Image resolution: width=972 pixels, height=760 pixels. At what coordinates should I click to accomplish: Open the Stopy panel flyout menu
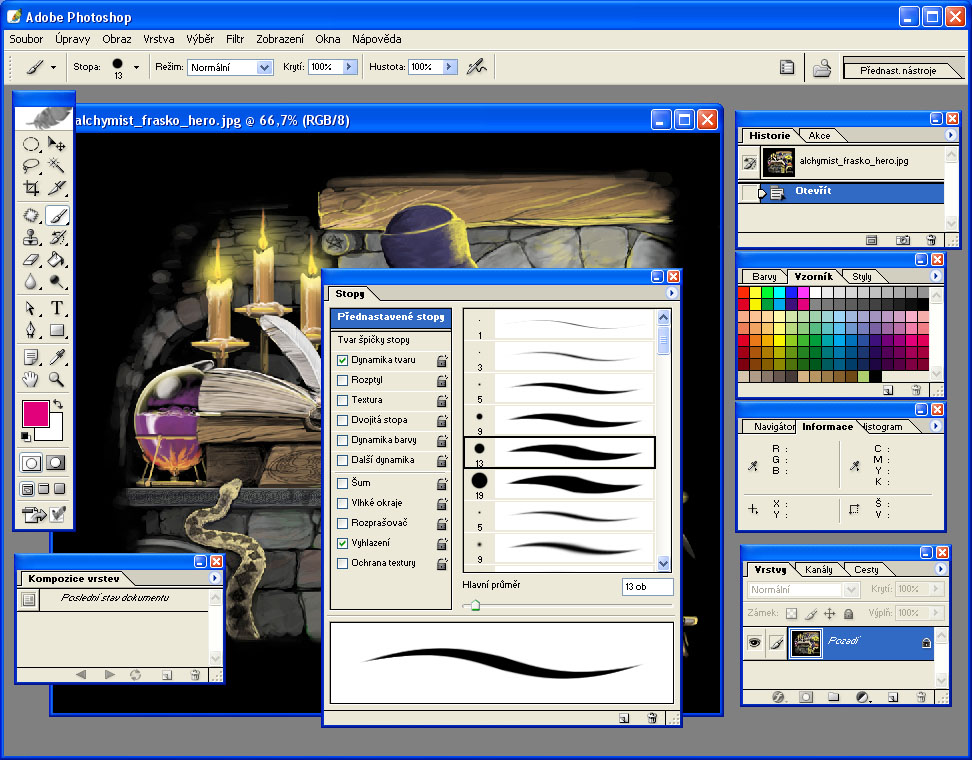[671, 293]
